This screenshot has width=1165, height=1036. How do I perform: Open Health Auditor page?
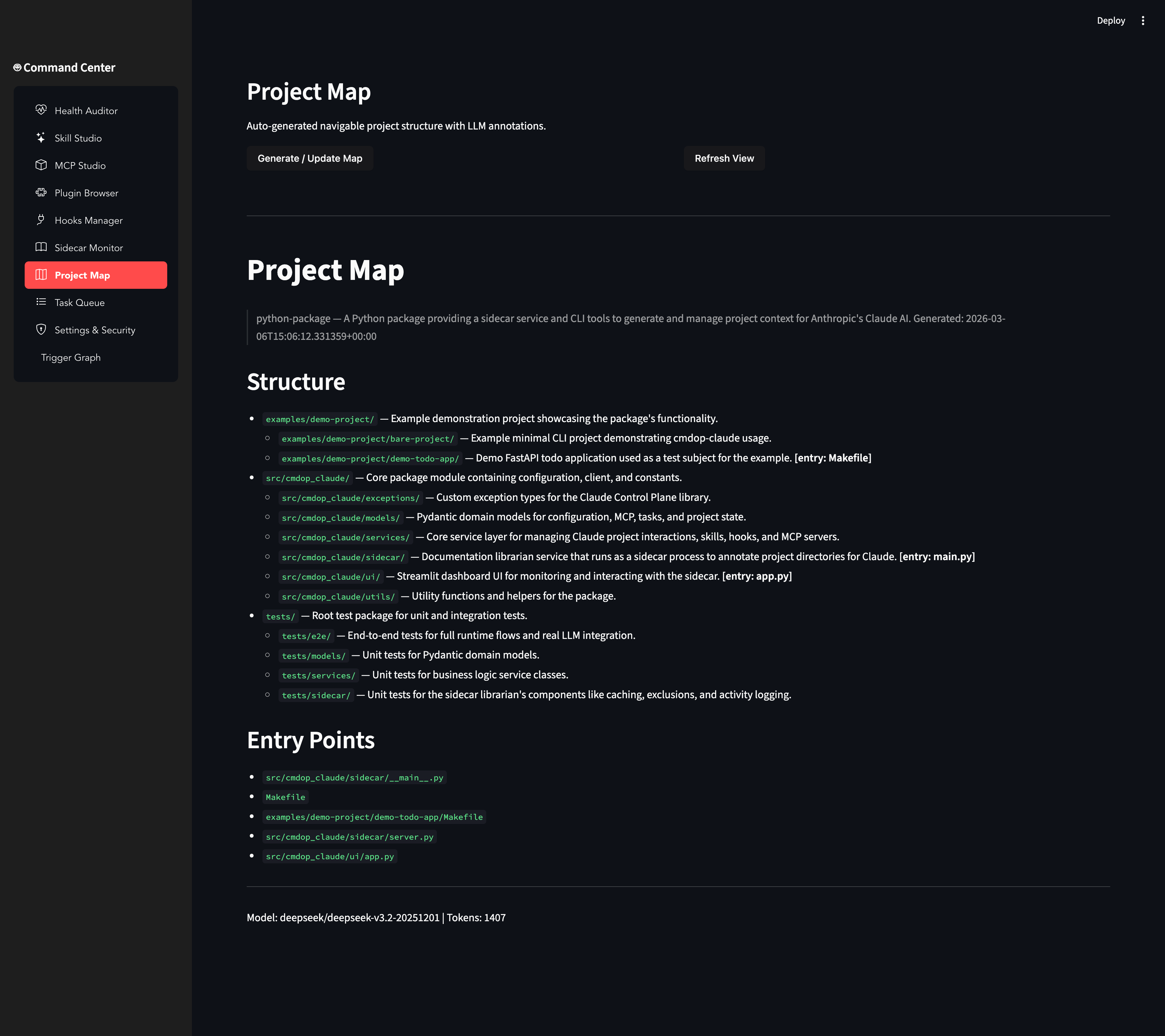96,111
